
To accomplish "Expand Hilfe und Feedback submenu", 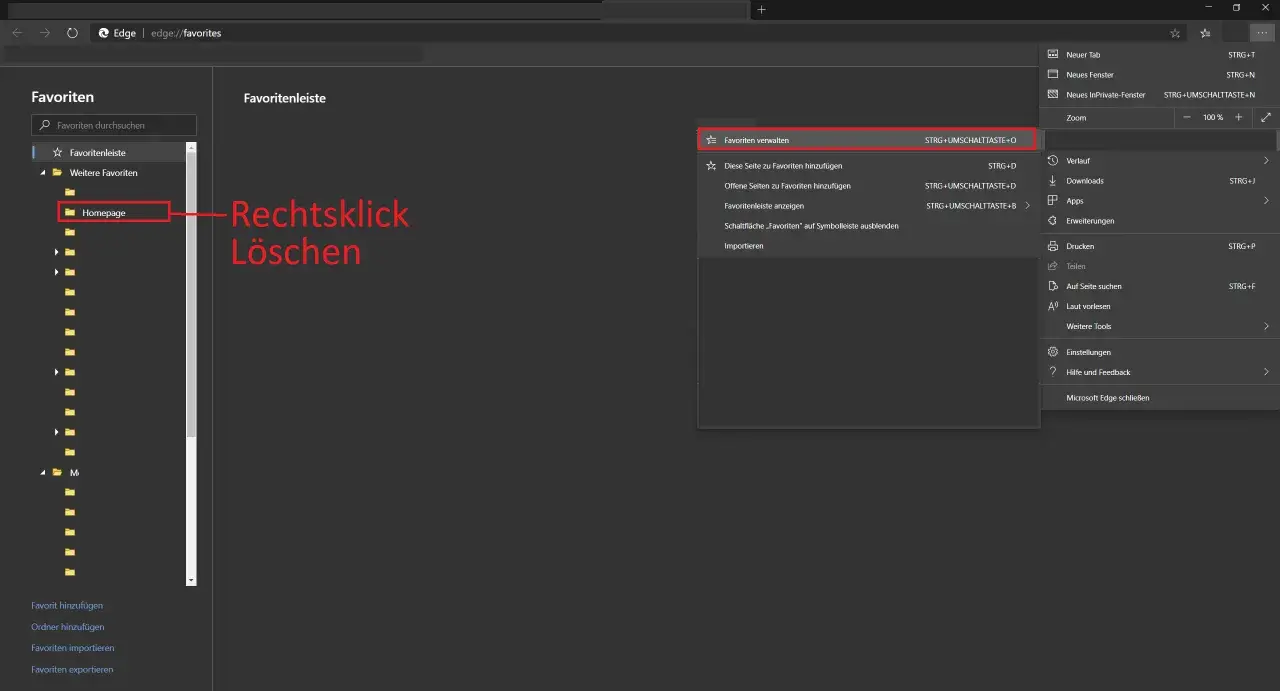I will point(1160,372).
